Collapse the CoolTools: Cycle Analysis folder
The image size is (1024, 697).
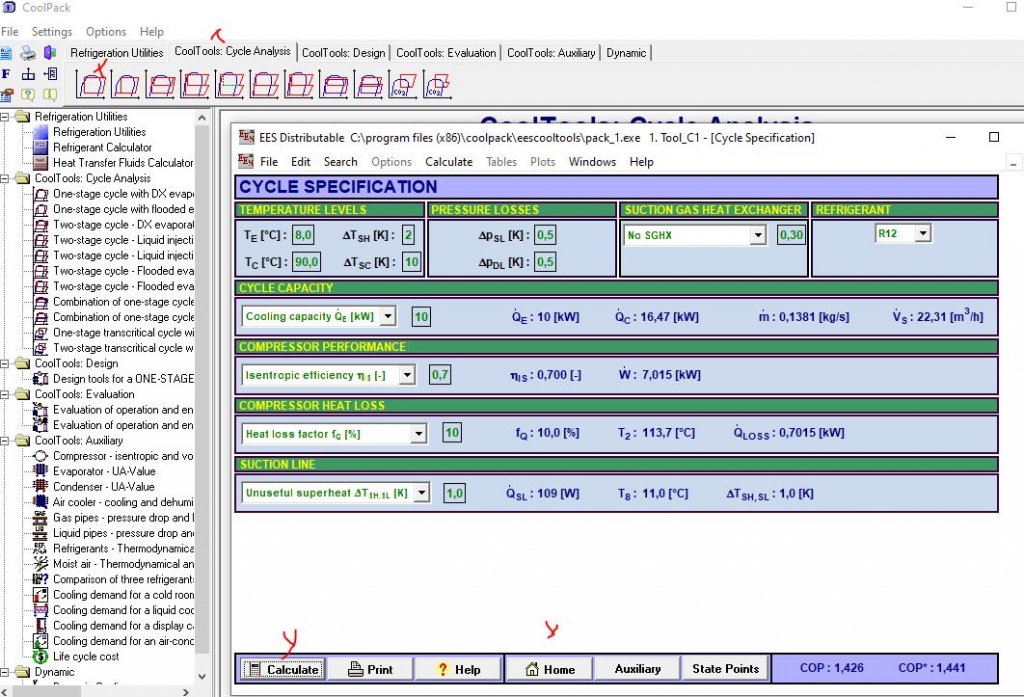pos(6,178)
